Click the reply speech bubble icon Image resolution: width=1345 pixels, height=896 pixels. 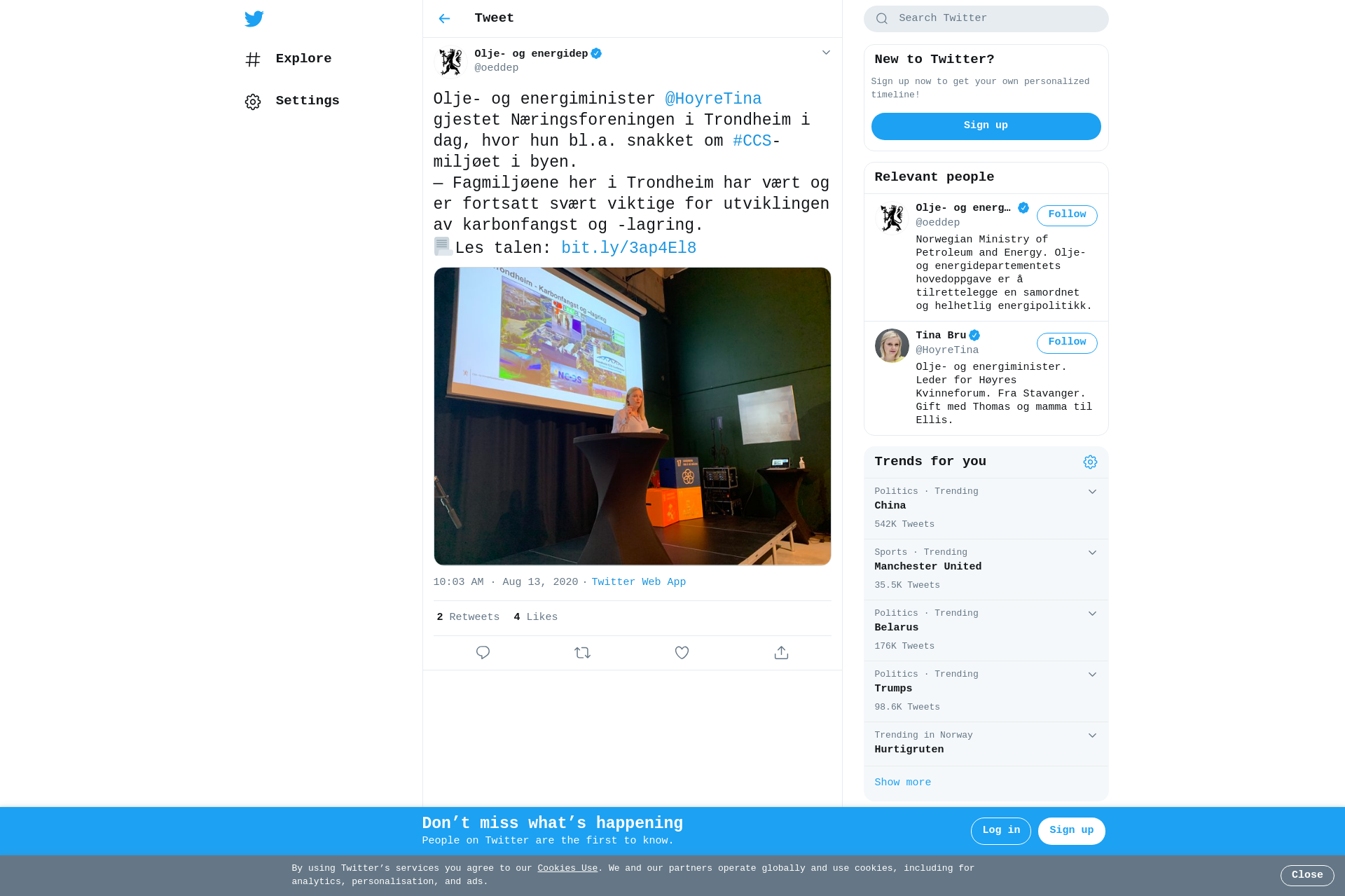pyautogui.click(x=483, y=653)
